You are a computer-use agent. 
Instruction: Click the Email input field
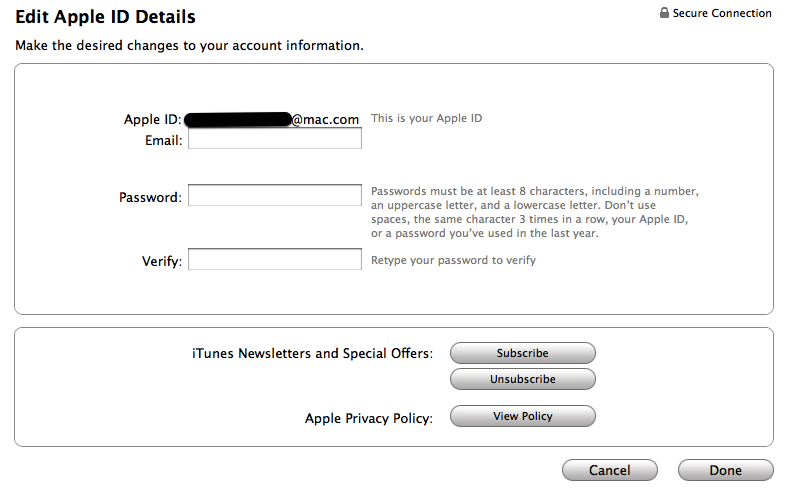pos(275,138)
